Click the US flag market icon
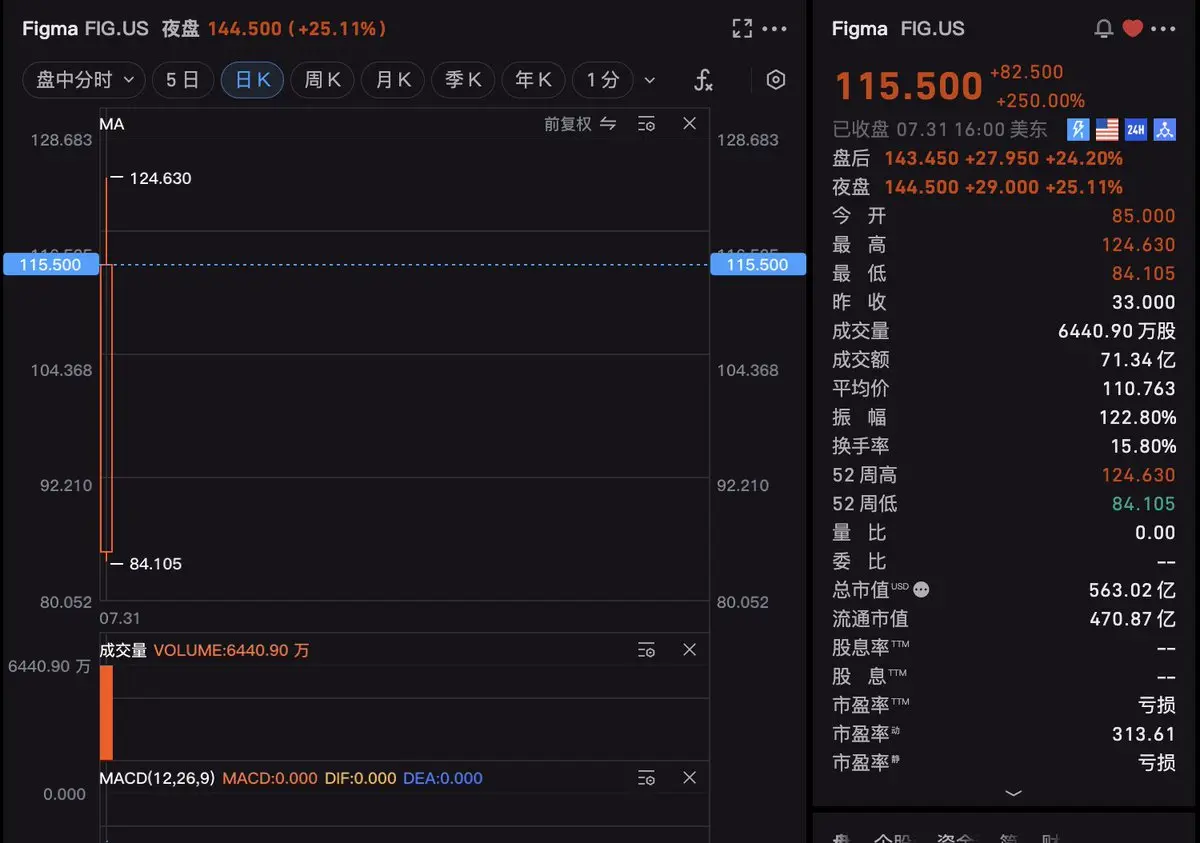Screen dimensions: 1200x843 coord(1107,129)
